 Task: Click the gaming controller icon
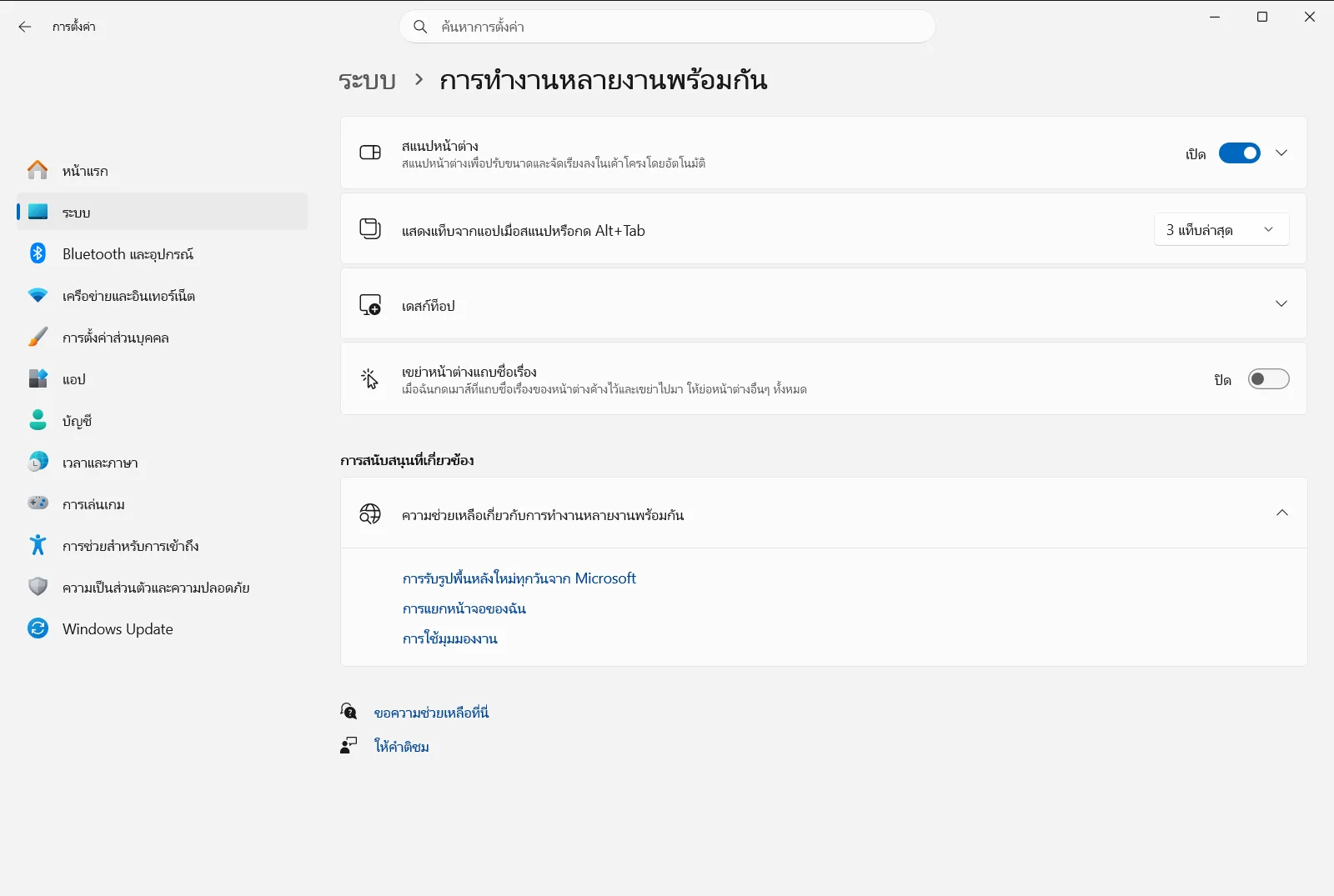coord(38,503)
